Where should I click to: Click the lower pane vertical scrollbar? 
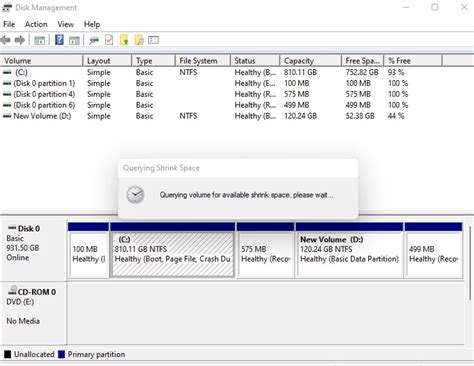[x=469, y=263]
